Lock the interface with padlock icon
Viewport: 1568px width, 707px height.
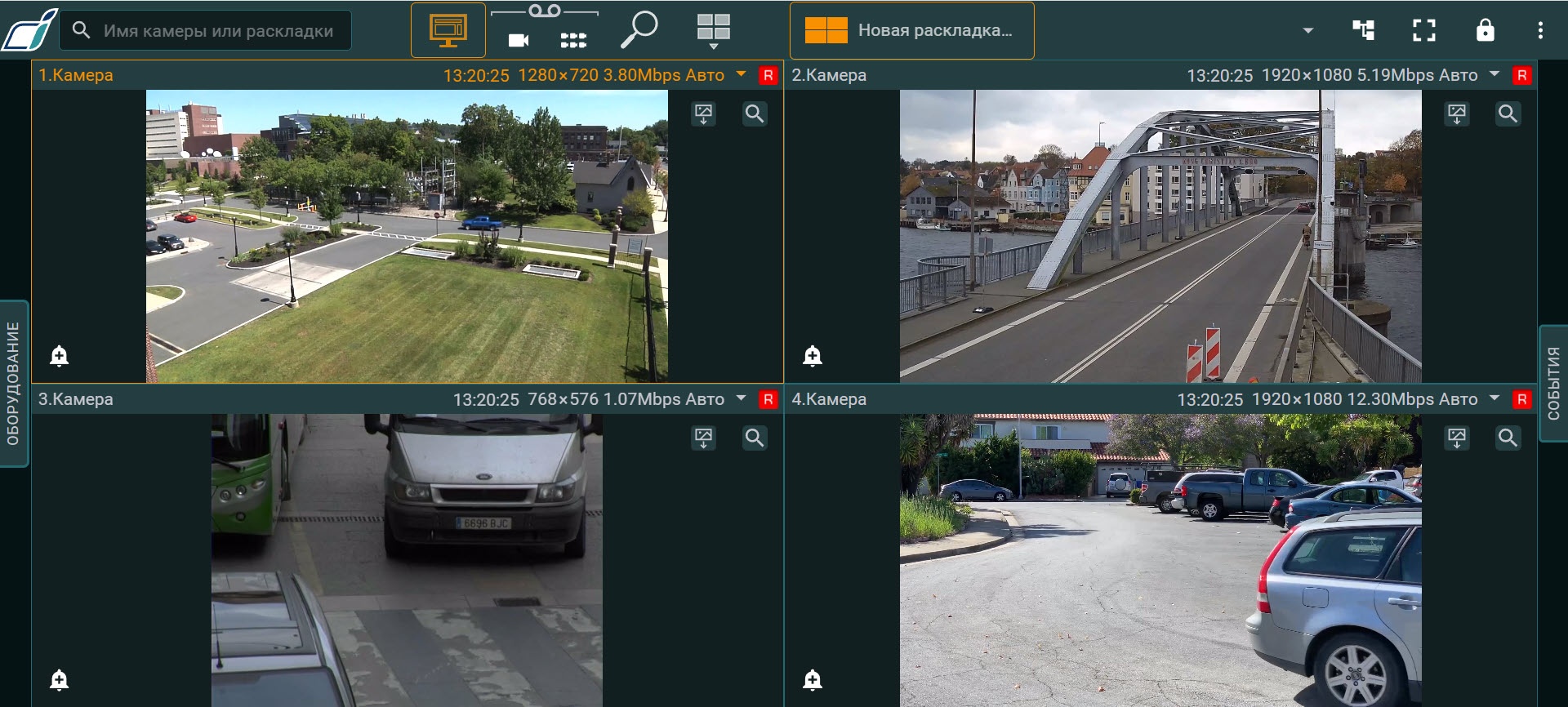click(x=1485, y=30)
